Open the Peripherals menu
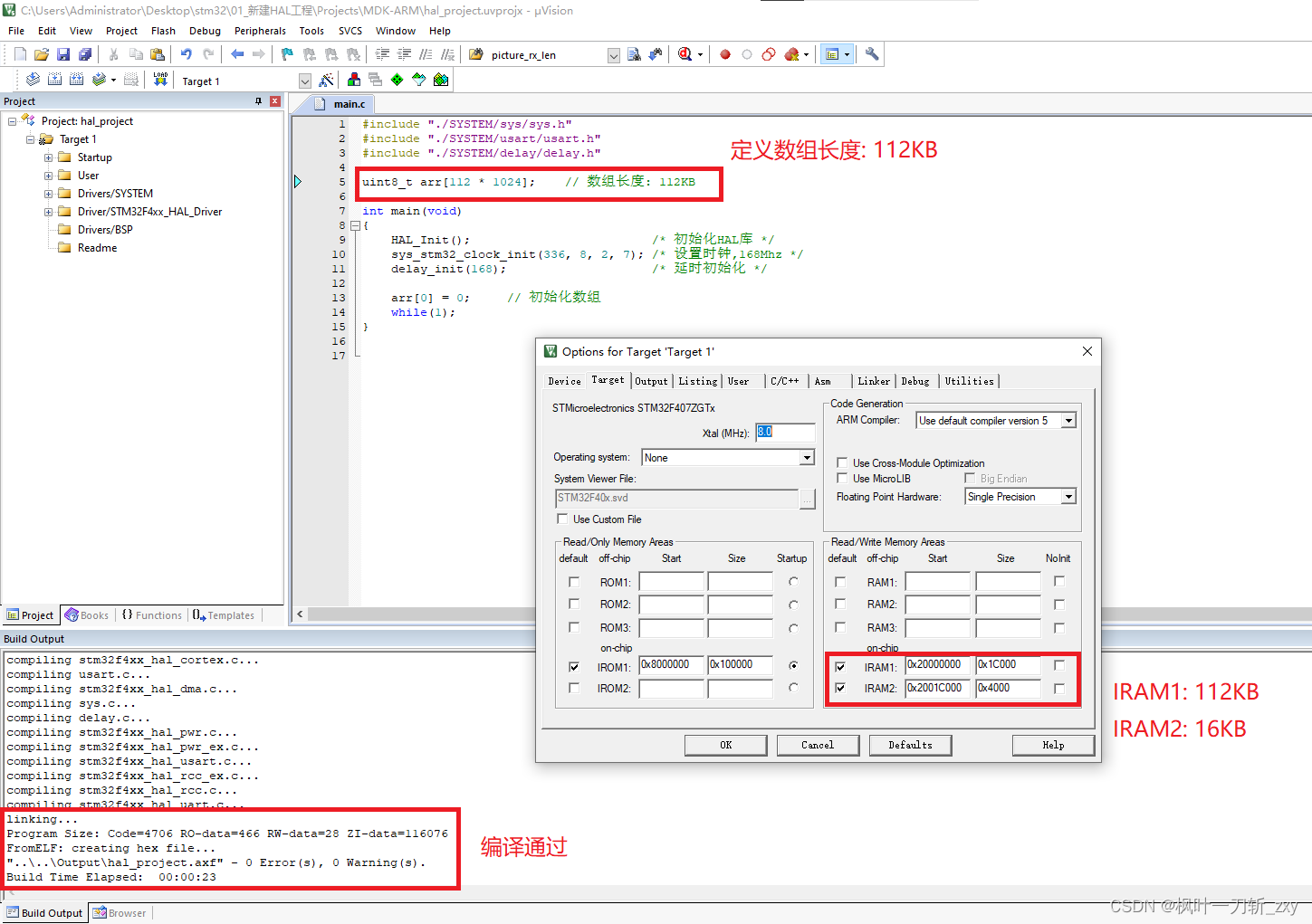Image resolution: width=1312 pixels, height=924 pixels. click(260, 30)
